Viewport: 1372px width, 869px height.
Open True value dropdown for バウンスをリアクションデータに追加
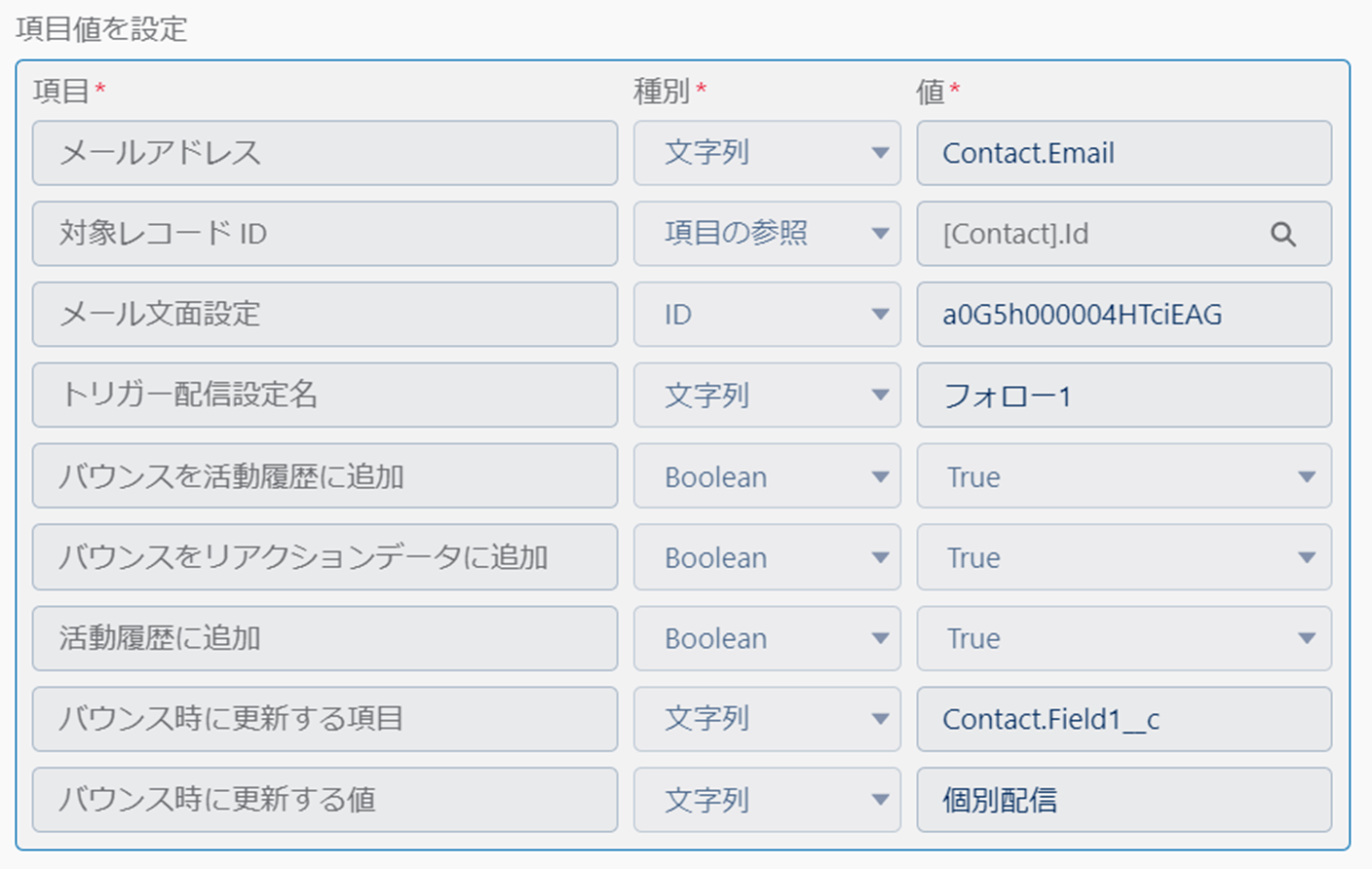(x=1124, y=557)
